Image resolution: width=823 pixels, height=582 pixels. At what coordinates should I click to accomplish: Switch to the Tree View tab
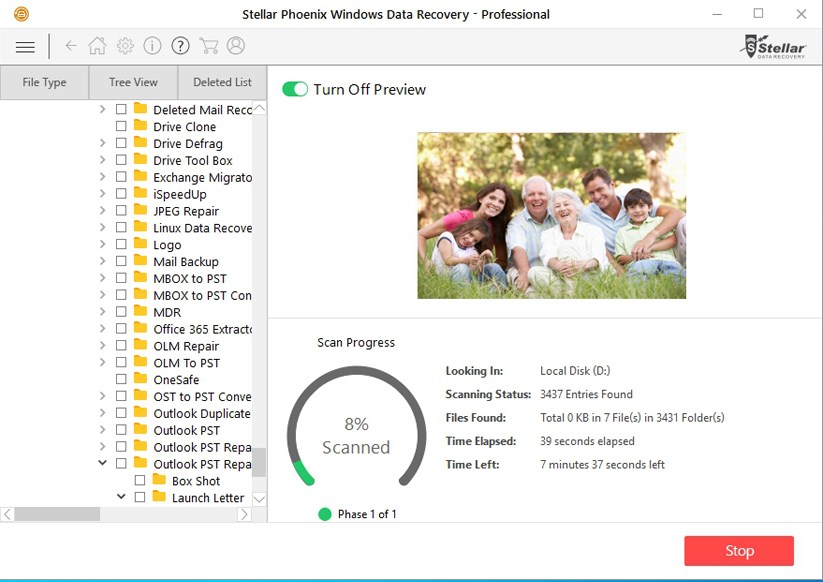click(x=133, y=82)
